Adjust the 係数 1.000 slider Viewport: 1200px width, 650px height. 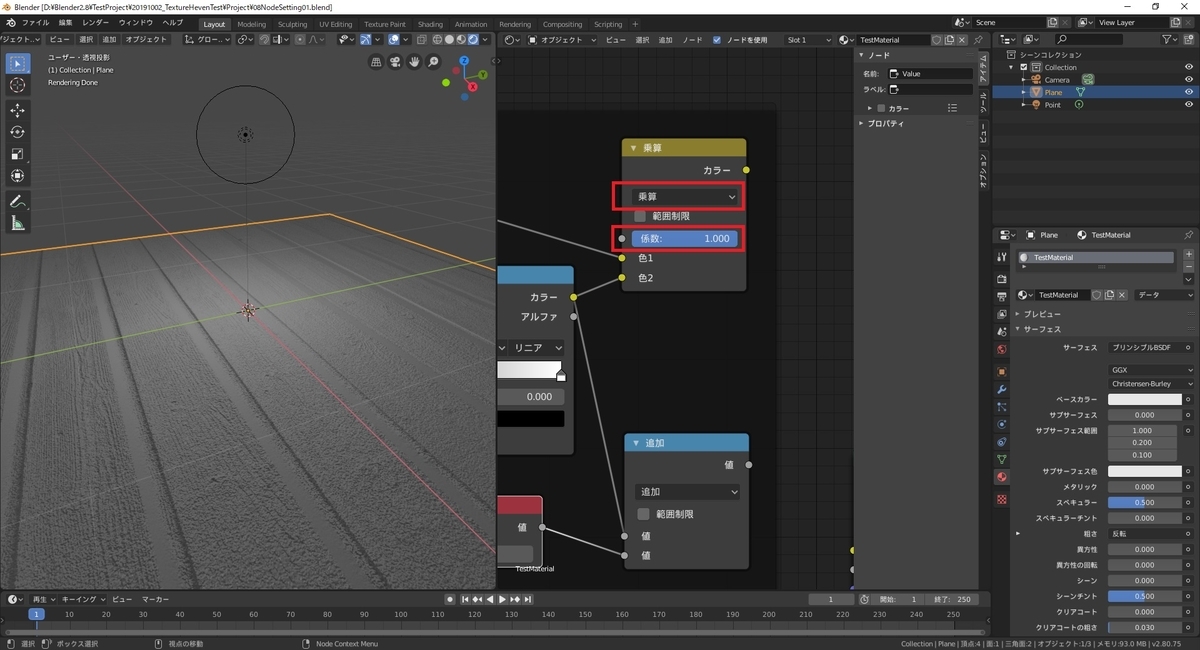(x=684, y=239)
